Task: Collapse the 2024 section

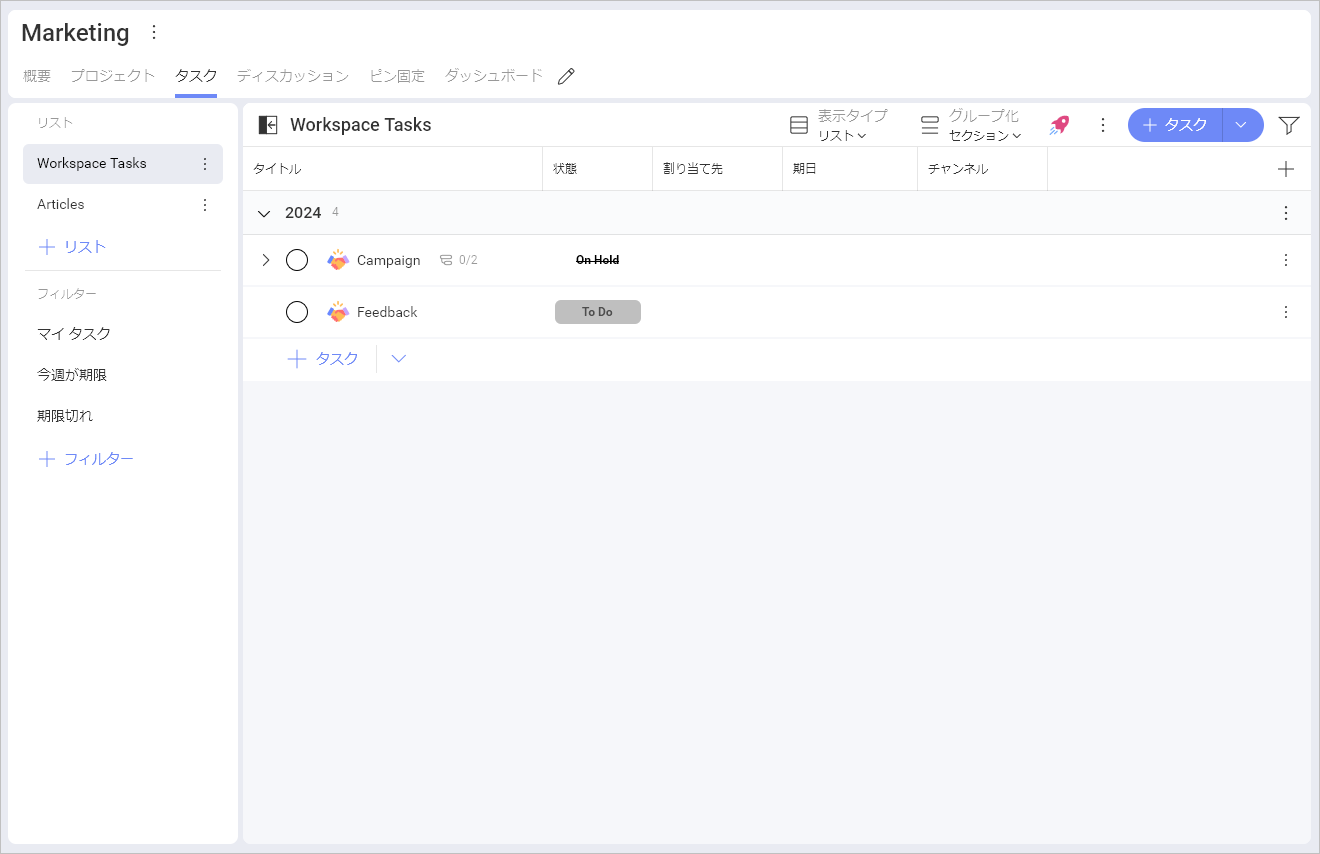Action: (x=264, y=213)
